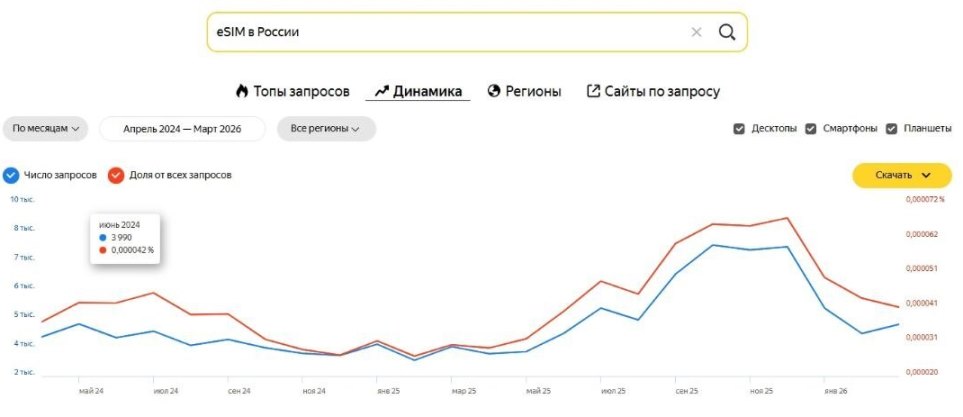This screenshot has height=417, width=963.
Task: Open the Регионы tab
Action: click(532, 91)
